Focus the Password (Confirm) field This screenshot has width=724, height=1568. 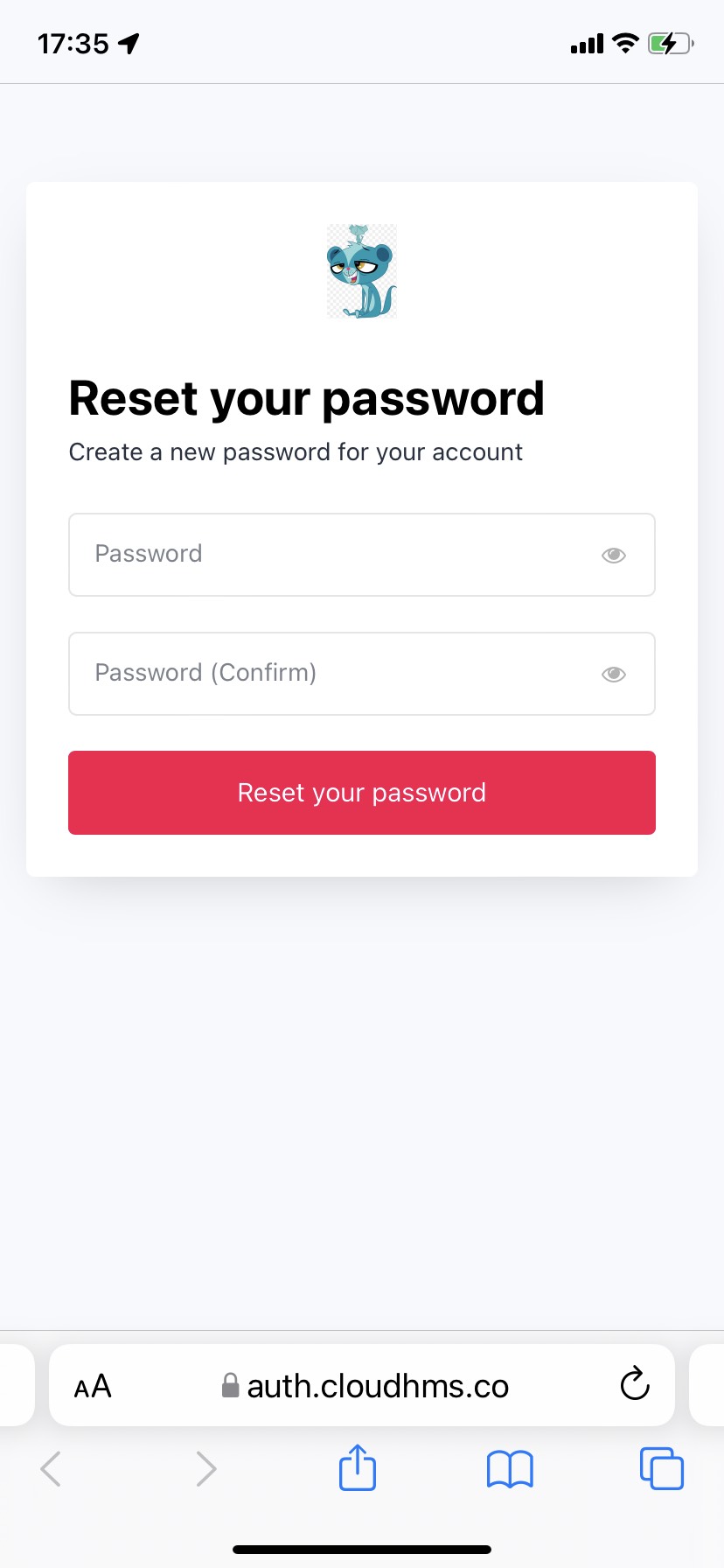332,674
